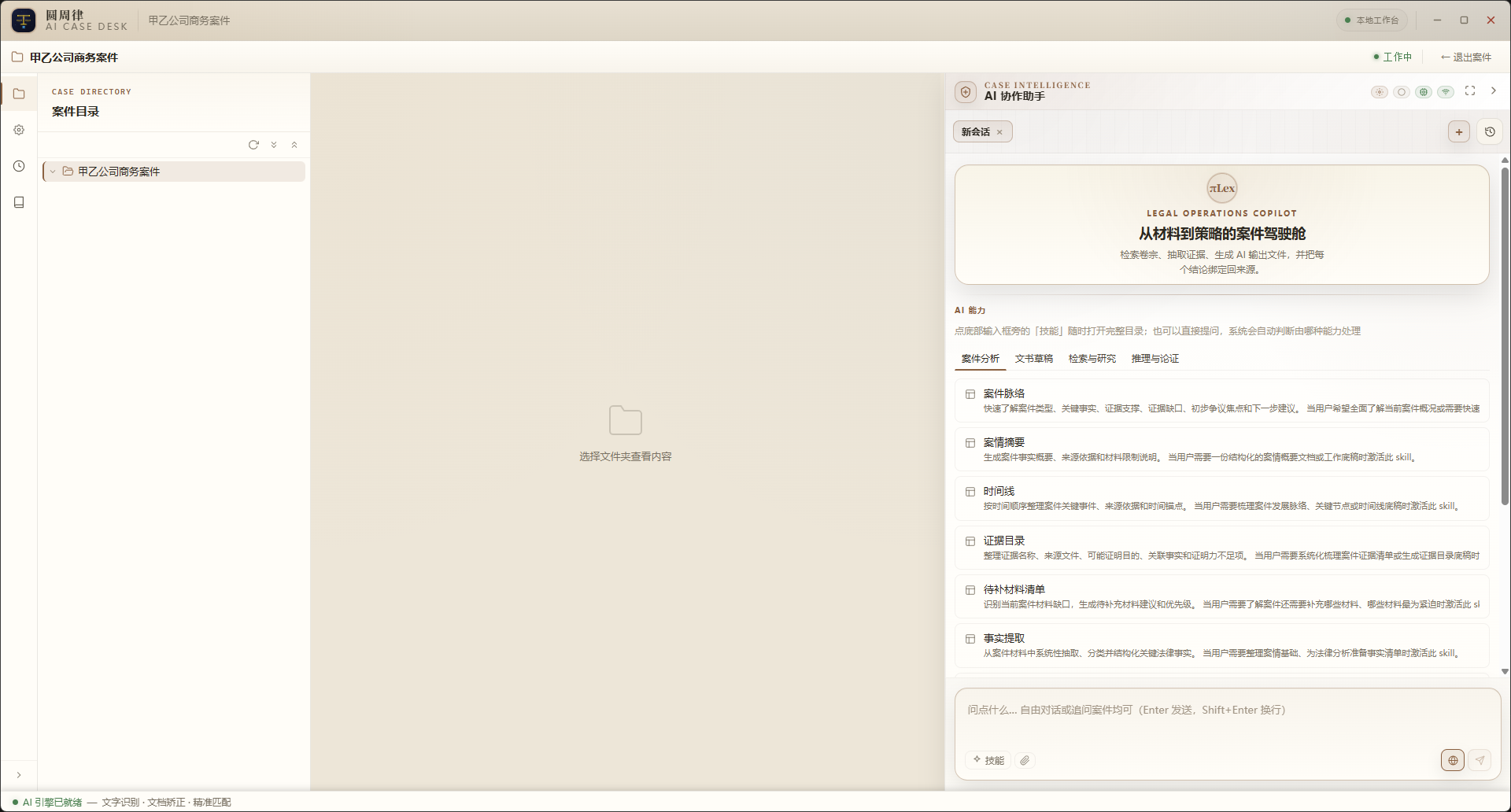Toggle the green chip indicator pill

[1424, 92]
